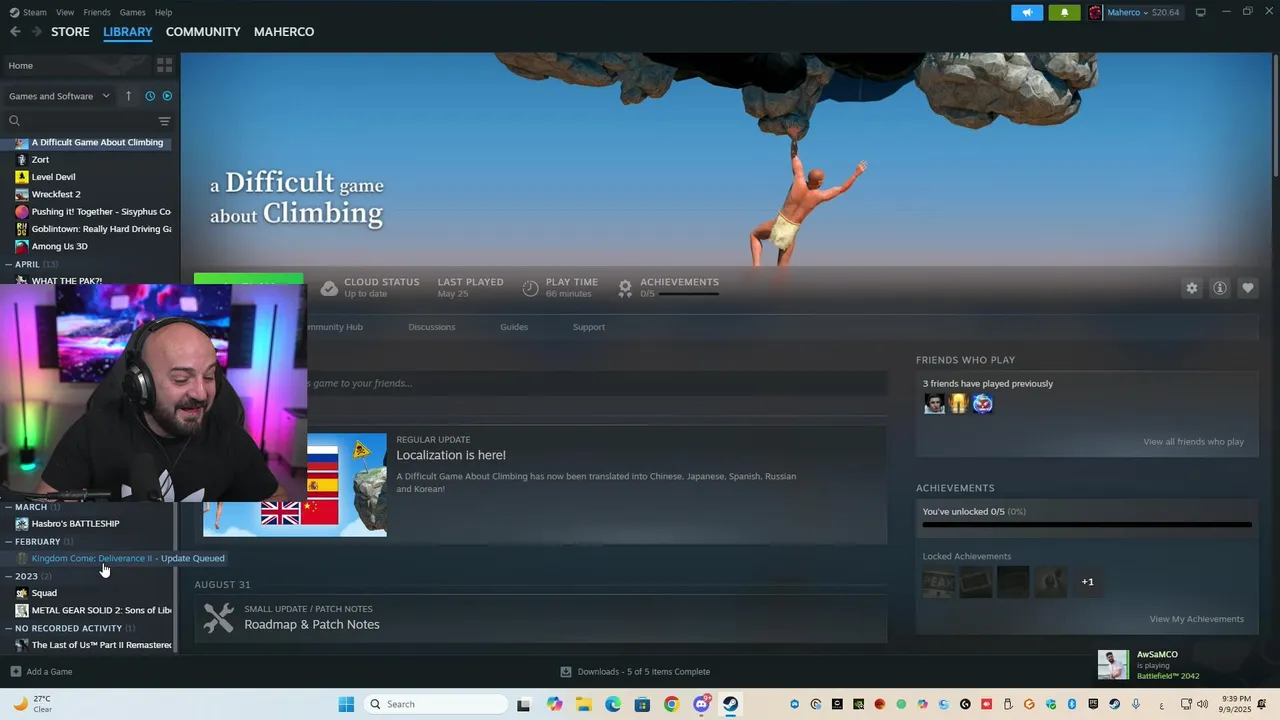Collapse the MARCH group
This screenshot has height=720, width=1280.
(8, 507)
